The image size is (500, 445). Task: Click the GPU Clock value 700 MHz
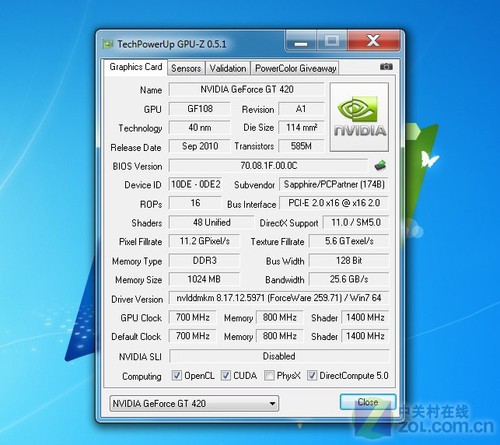(192, 317)
